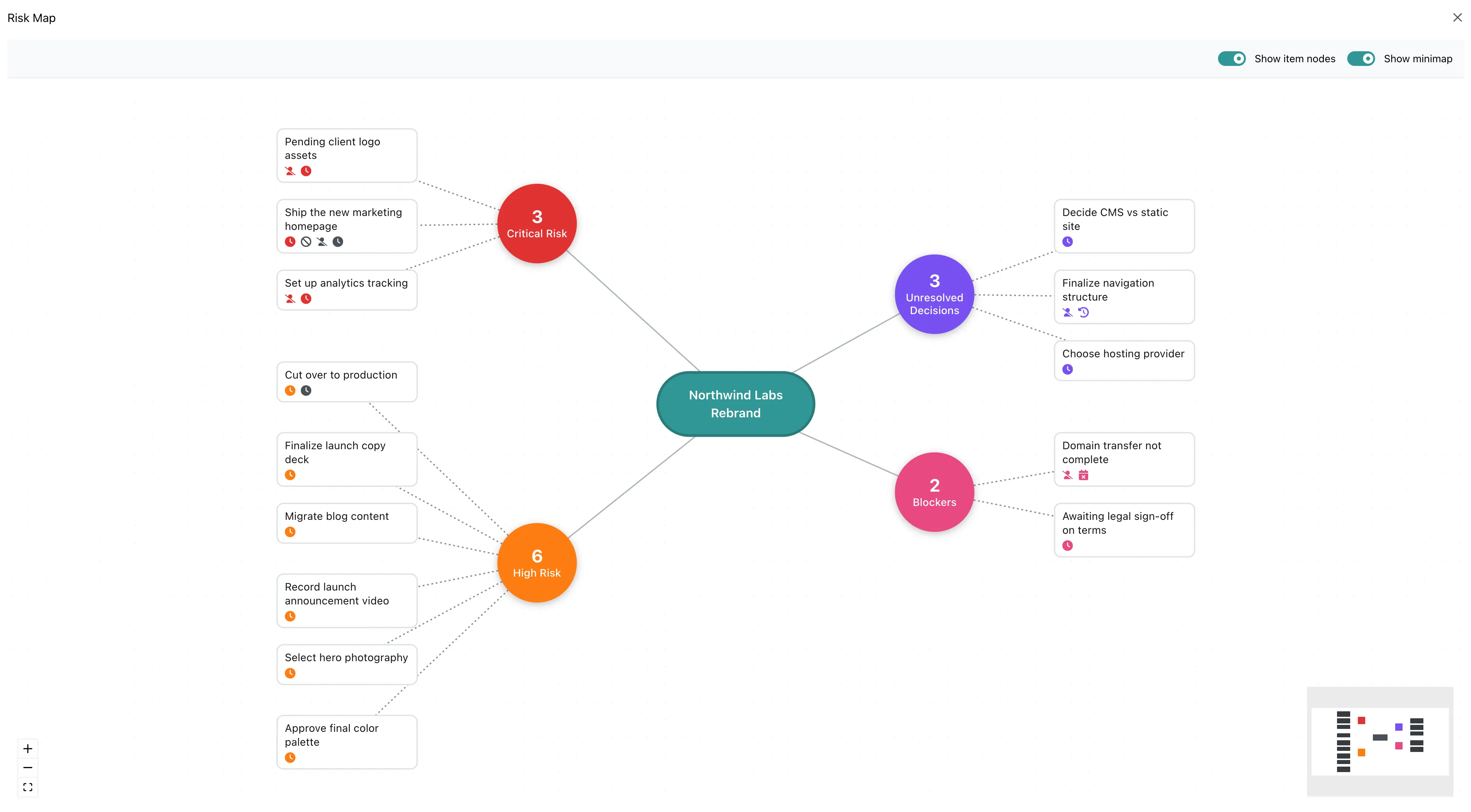Toggle the Show minimap switch

coord(1361,59)
